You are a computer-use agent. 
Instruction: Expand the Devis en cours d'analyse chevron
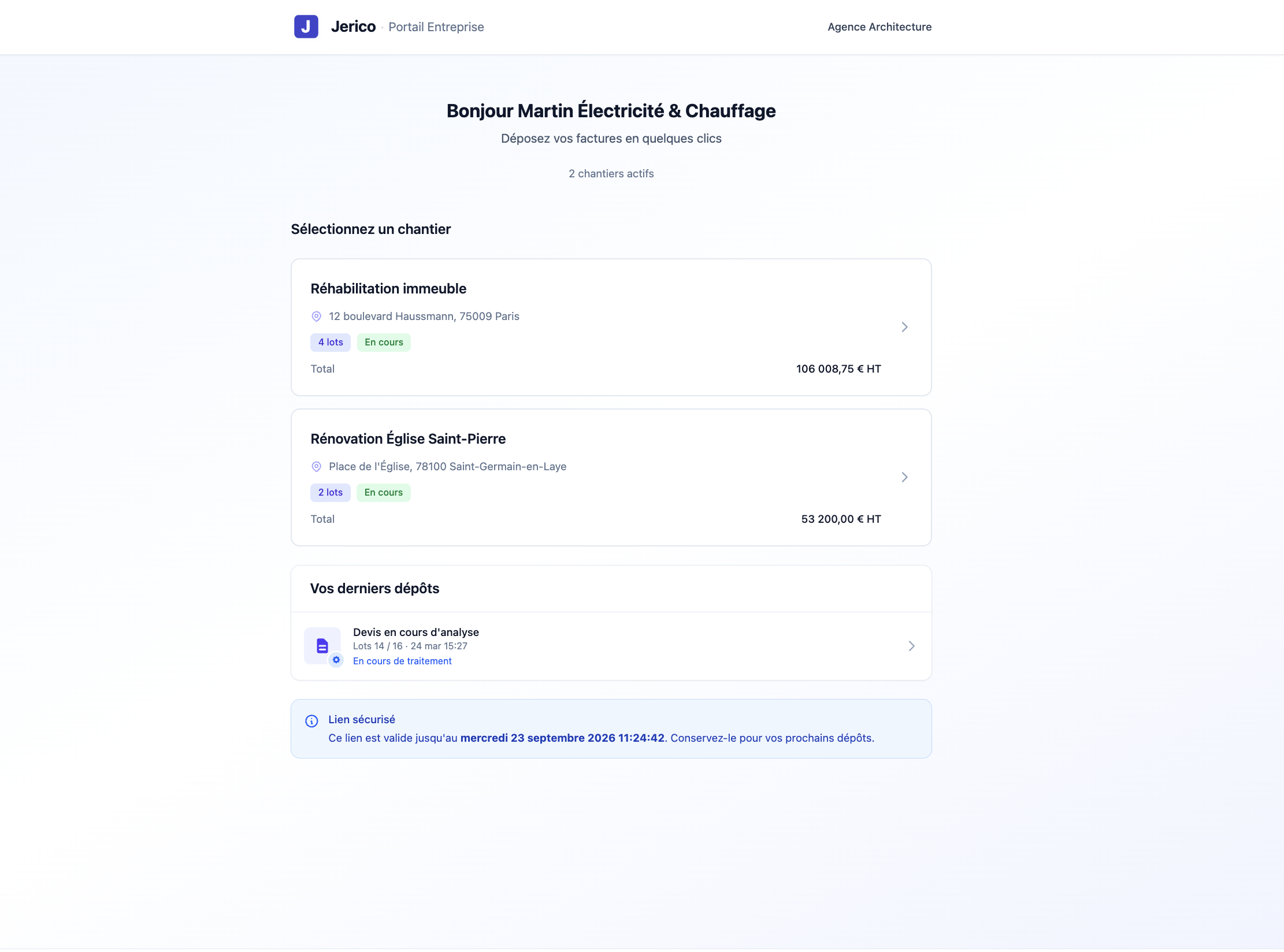point(911,646)
